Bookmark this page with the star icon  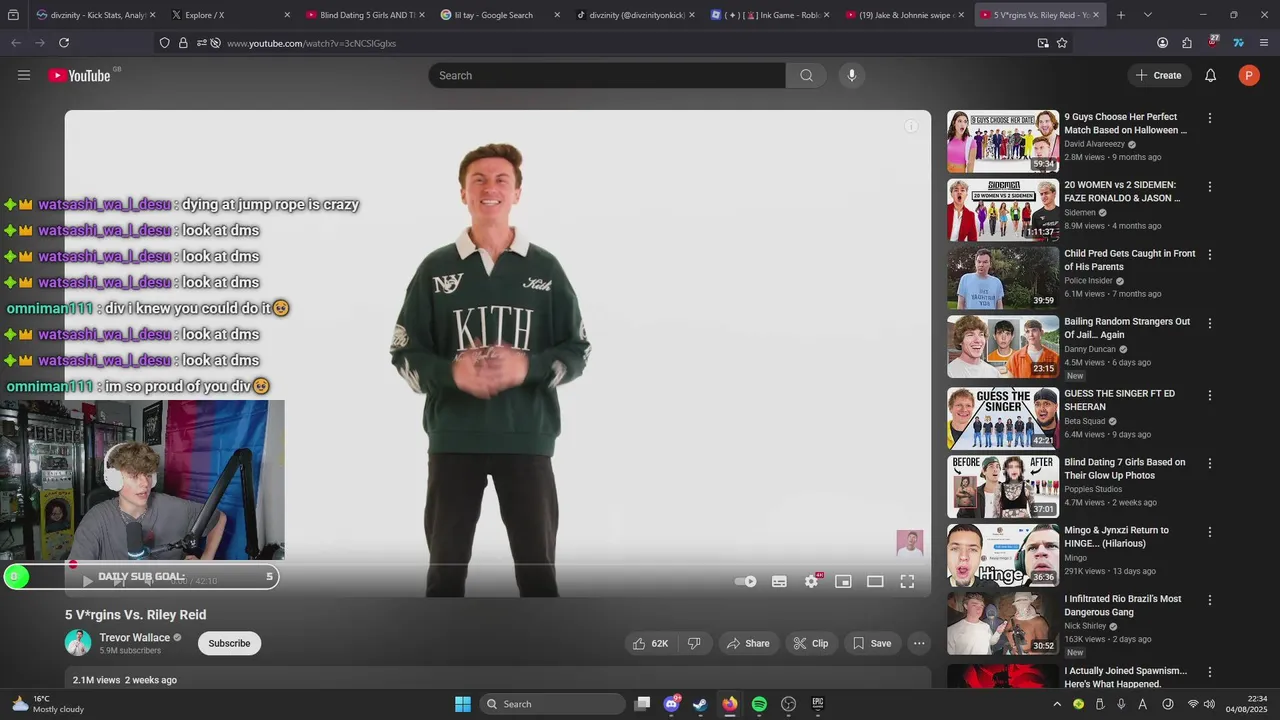point(1062,43)
